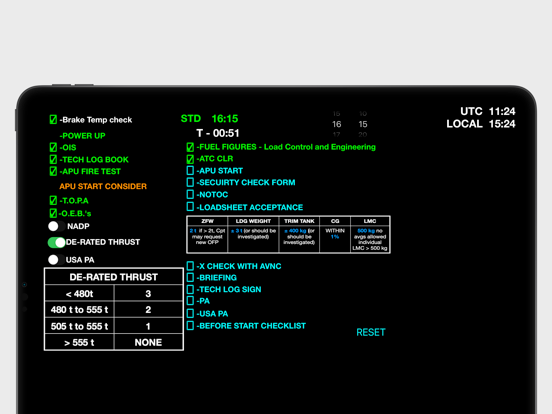552x414 pixels.
Task: Tick the NOTOC checkbox
Action: pos(190,194)
